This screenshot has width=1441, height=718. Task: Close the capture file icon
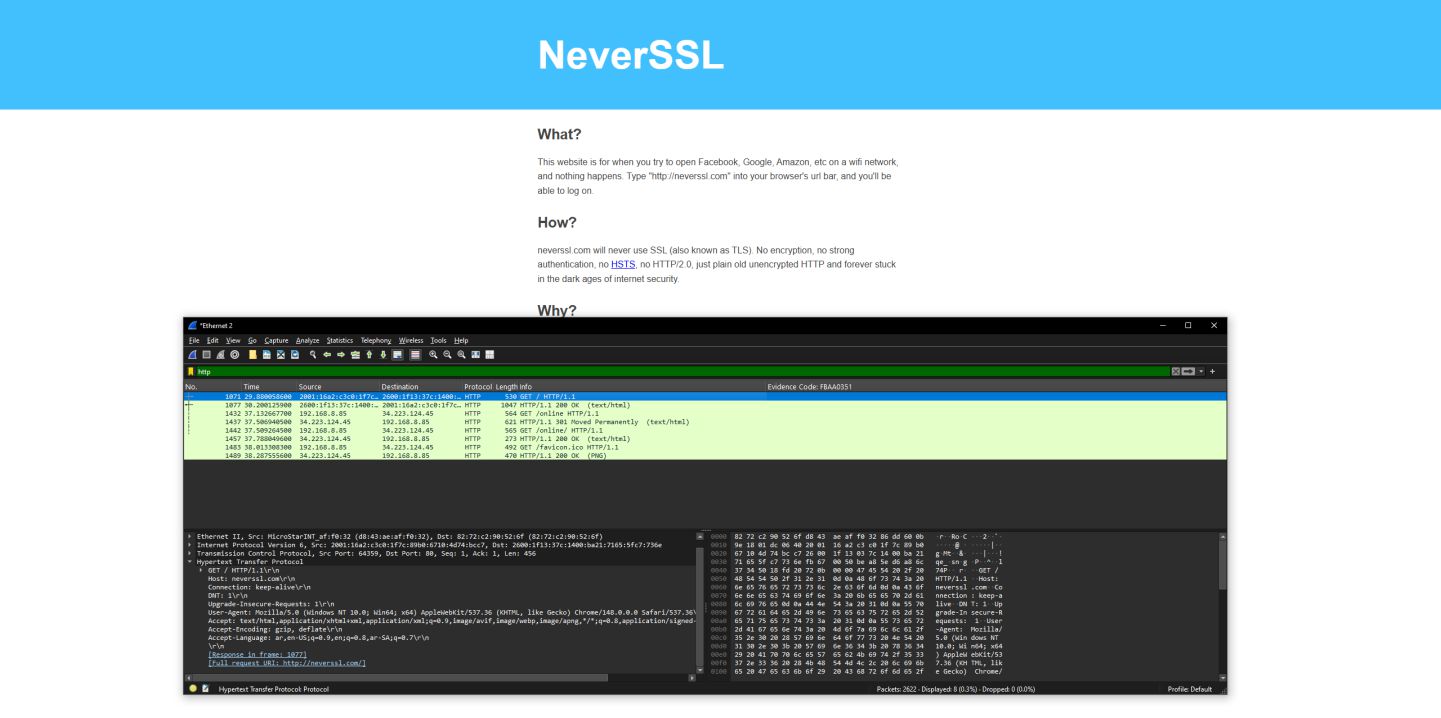coord(281,355)
